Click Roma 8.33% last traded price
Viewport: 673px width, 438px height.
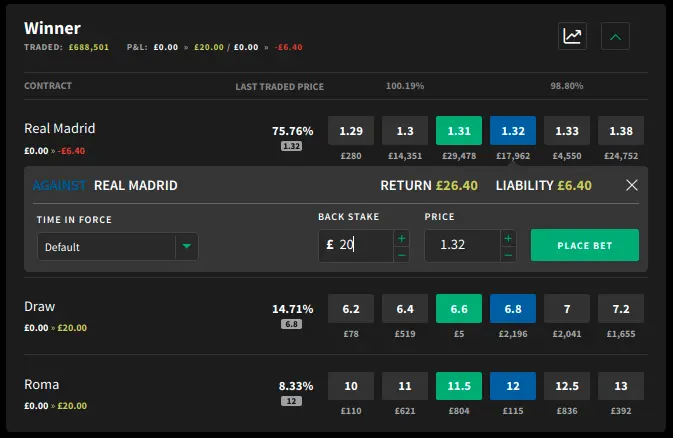[296, 386]
